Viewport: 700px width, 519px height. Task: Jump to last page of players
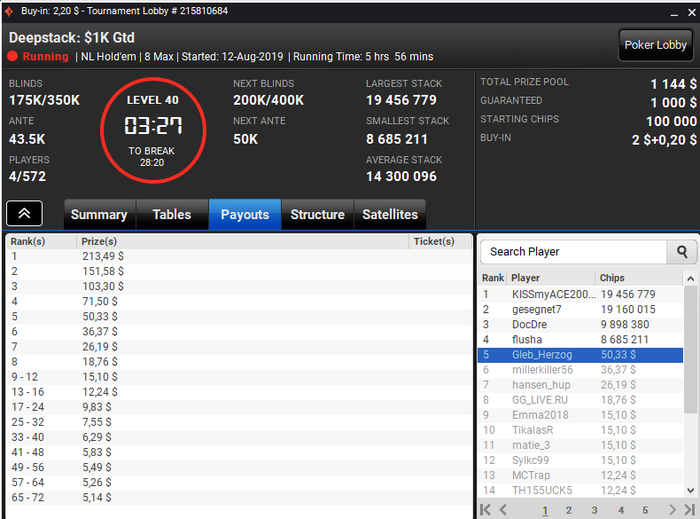tap(690, 510)
